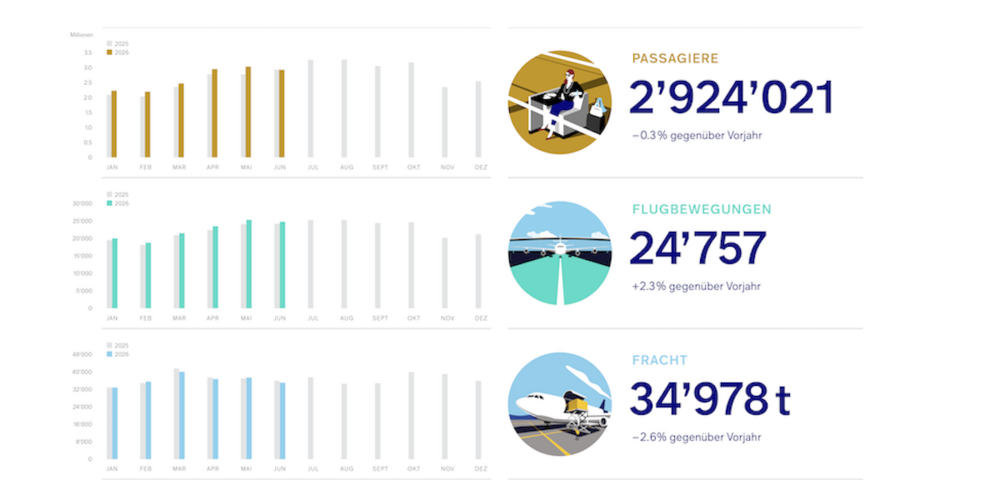Image resolution: width=1000 pixels, height=500 pixels.
Task: Click the grey OKT bar in freight chart
Action: coord(411,415)
